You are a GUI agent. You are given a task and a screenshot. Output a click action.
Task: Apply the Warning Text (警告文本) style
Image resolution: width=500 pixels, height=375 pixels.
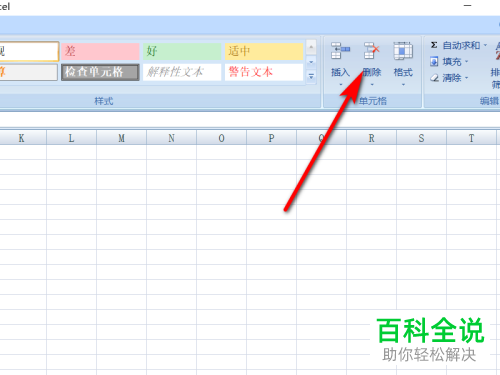tap(264, 72)
